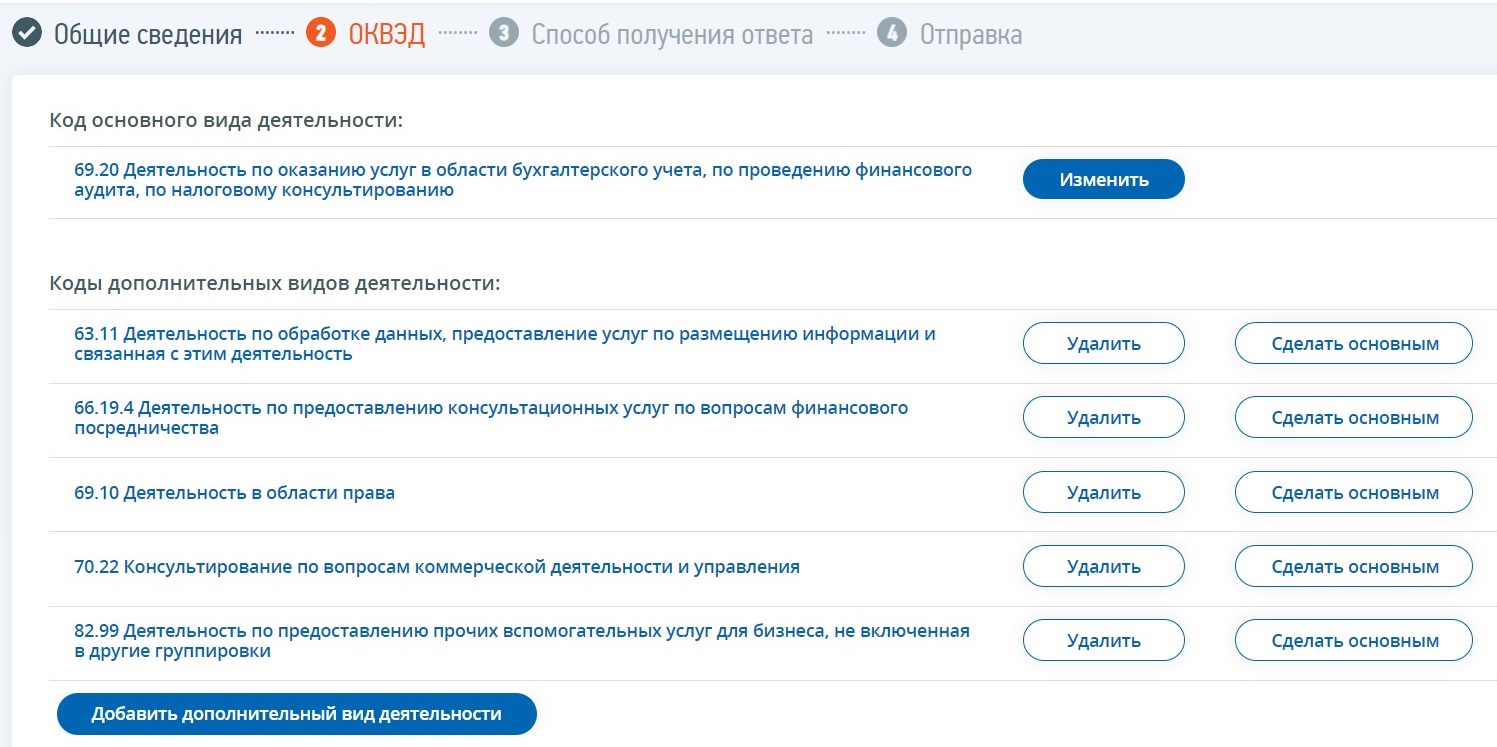Go to the Общие сведения step
This screenshot has height=747, width=1497.
pyautogui.click(x=148, y=35)
